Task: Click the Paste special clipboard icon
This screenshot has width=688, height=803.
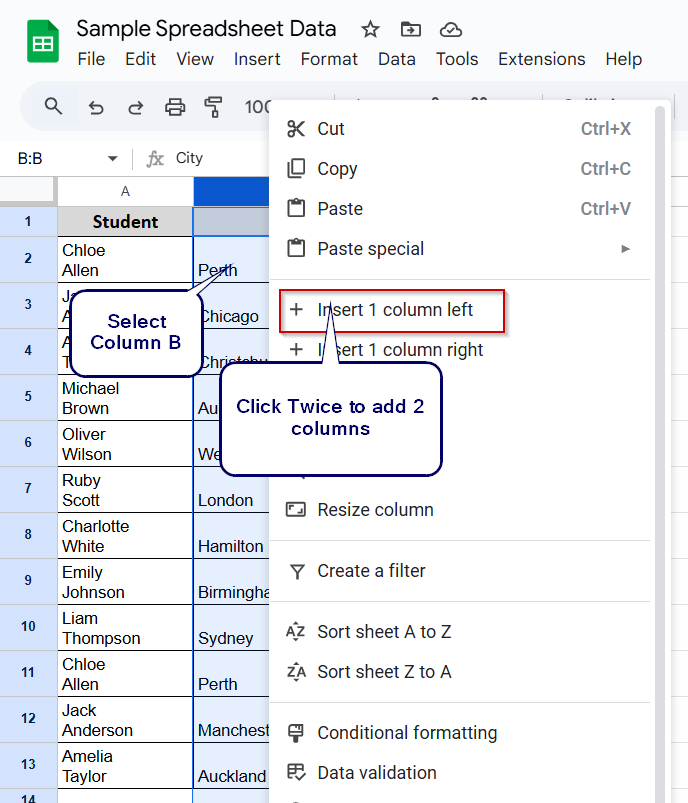Action: [296, 248]
